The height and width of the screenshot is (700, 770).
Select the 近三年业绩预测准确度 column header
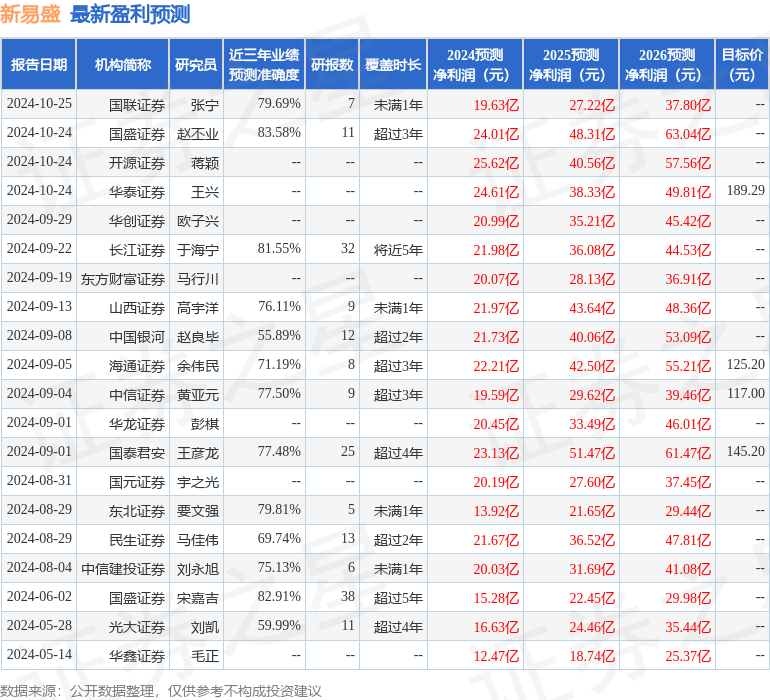point(264,64)
